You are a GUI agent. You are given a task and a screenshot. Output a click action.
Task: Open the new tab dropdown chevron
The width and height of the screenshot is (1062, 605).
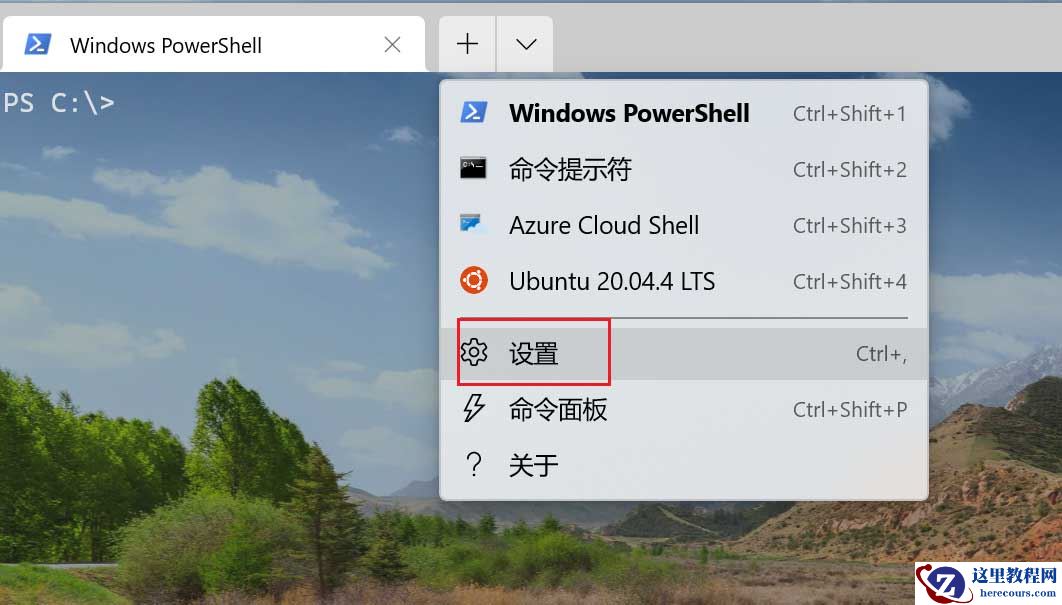[524, 43]
